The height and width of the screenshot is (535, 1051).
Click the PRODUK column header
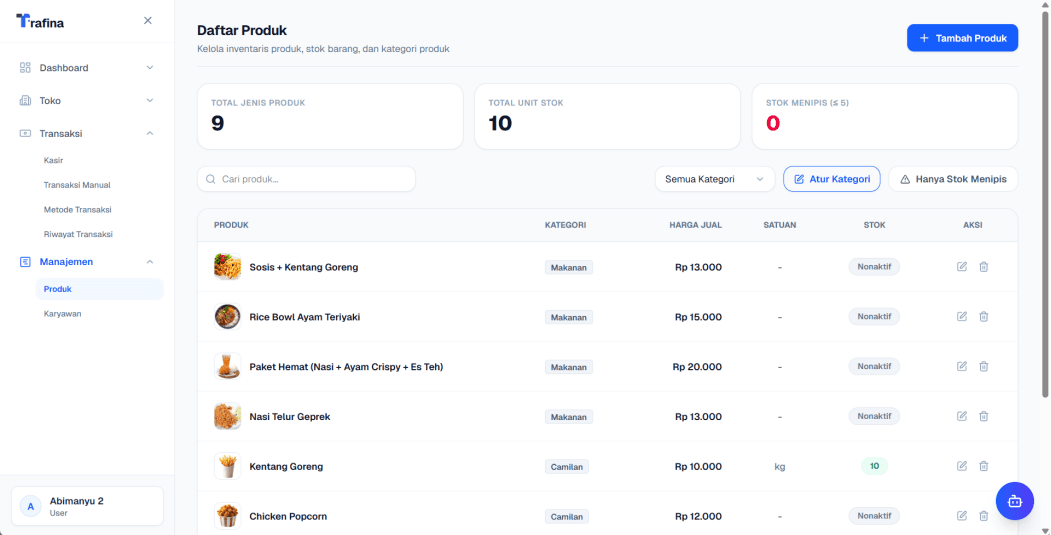231,225
